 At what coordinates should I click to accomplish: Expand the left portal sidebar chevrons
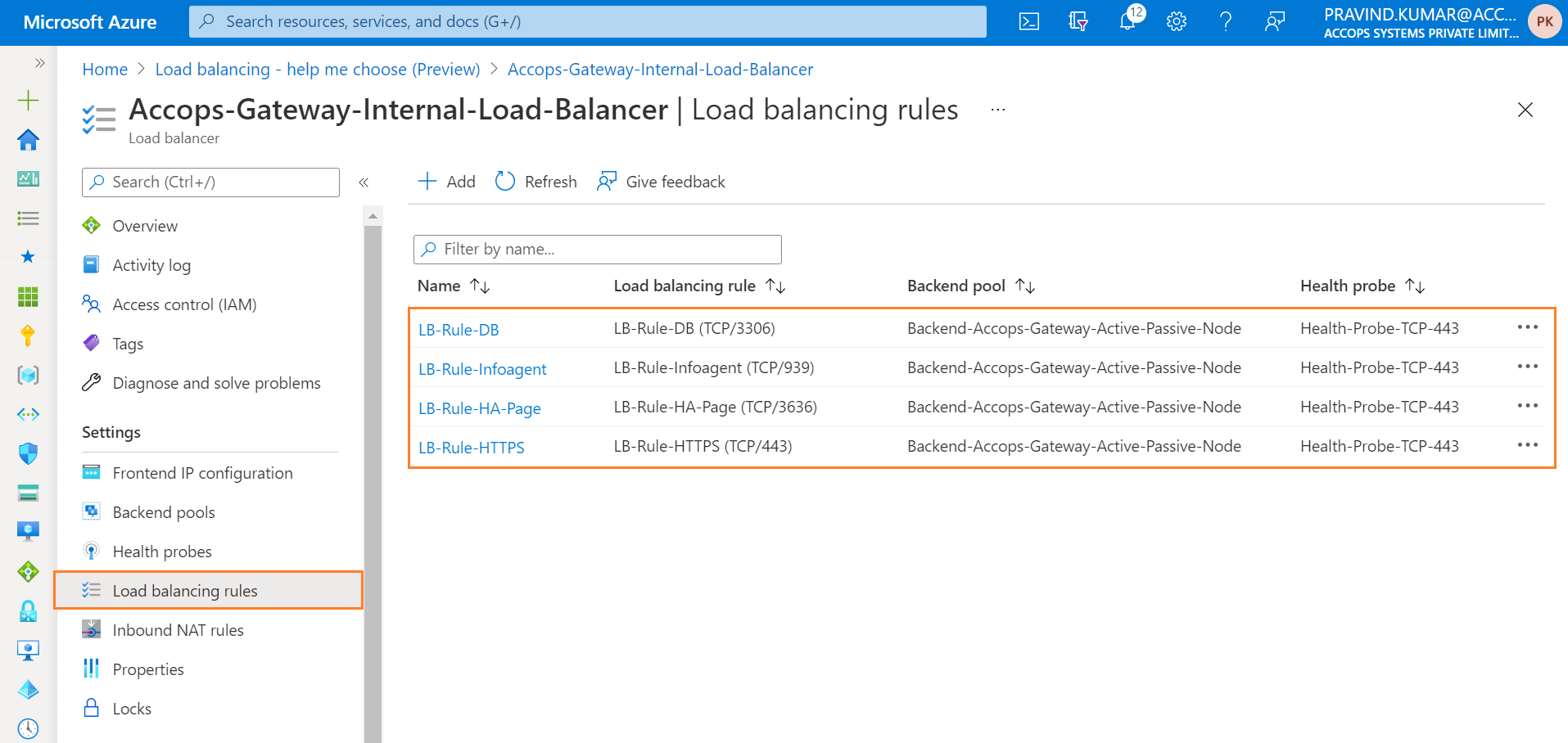pyautogui.click(x=39, y=63)
